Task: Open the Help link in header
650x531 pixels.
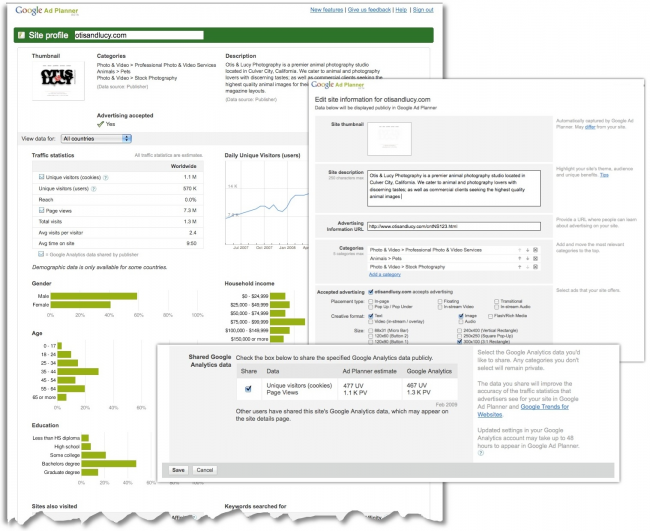Action: 401,10
